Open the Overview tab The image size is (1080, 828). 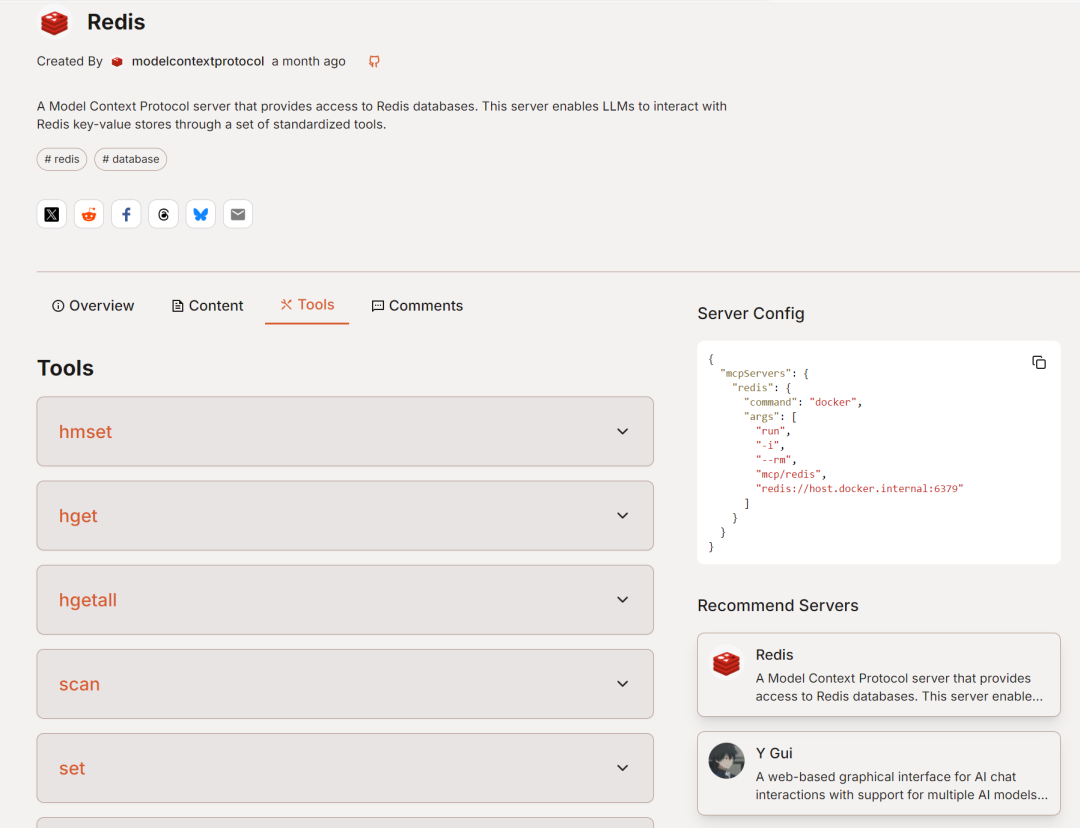[x=94, y=306]
